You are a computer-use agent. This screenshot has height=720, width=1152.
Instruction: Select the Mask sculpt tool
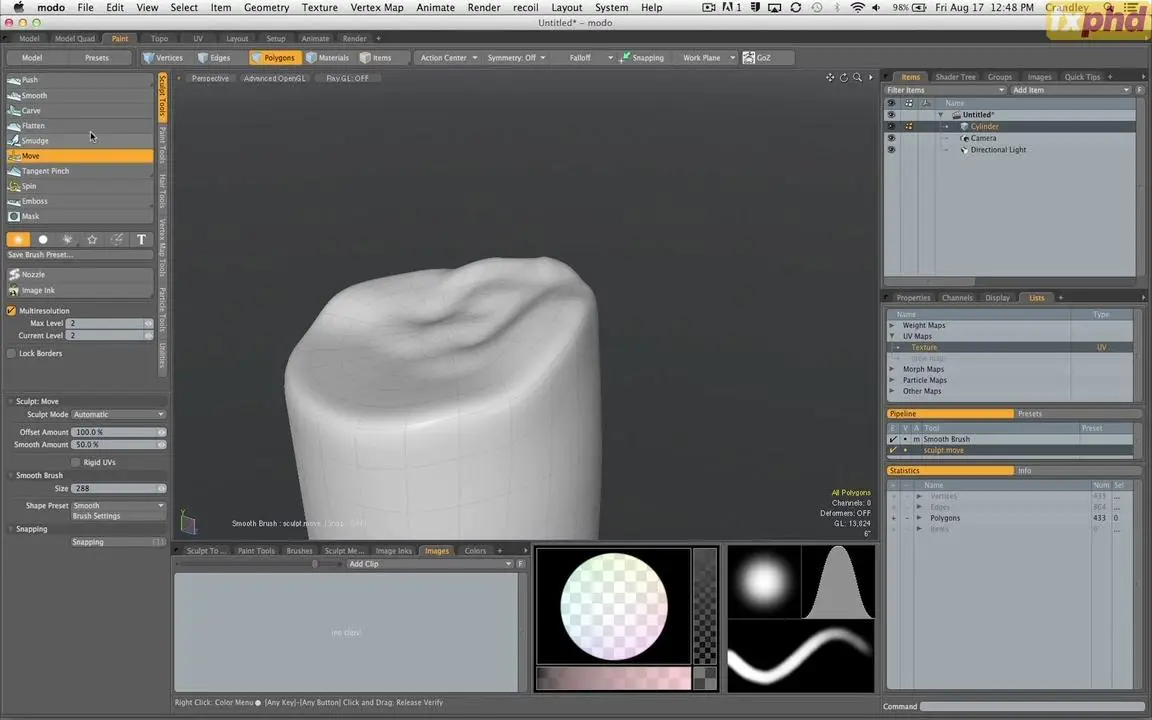pos(79,216)
